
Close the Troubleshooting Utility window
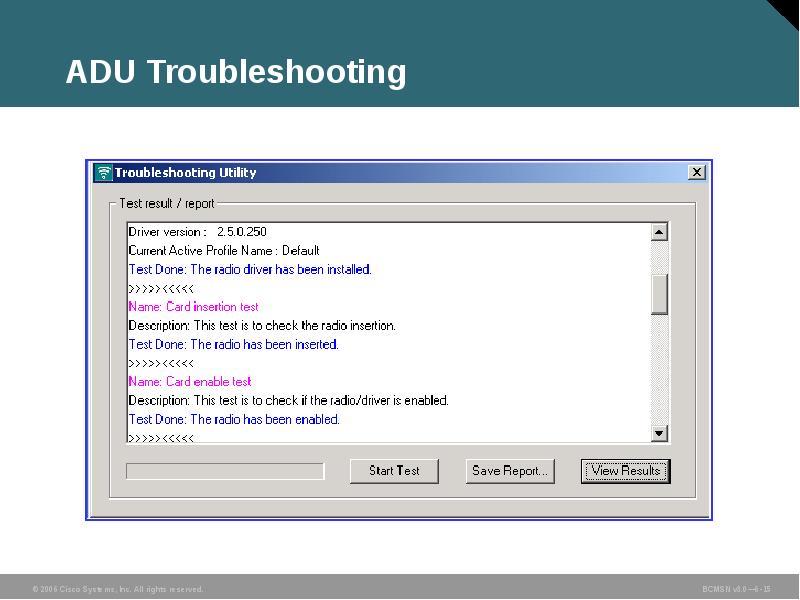(697, 171)
